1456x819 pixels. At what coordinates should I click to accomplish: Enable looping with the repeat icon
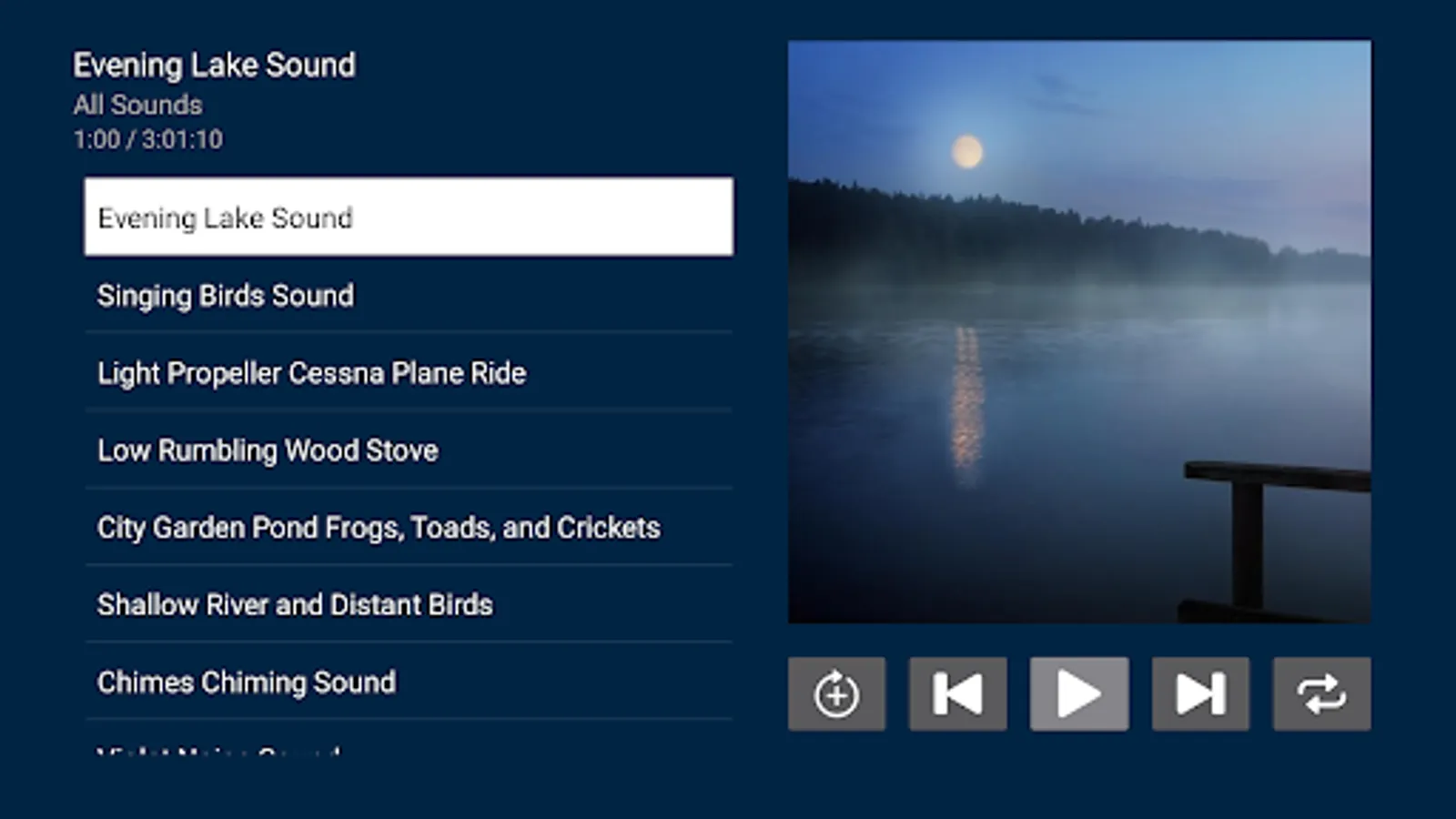coord(1321,693)
